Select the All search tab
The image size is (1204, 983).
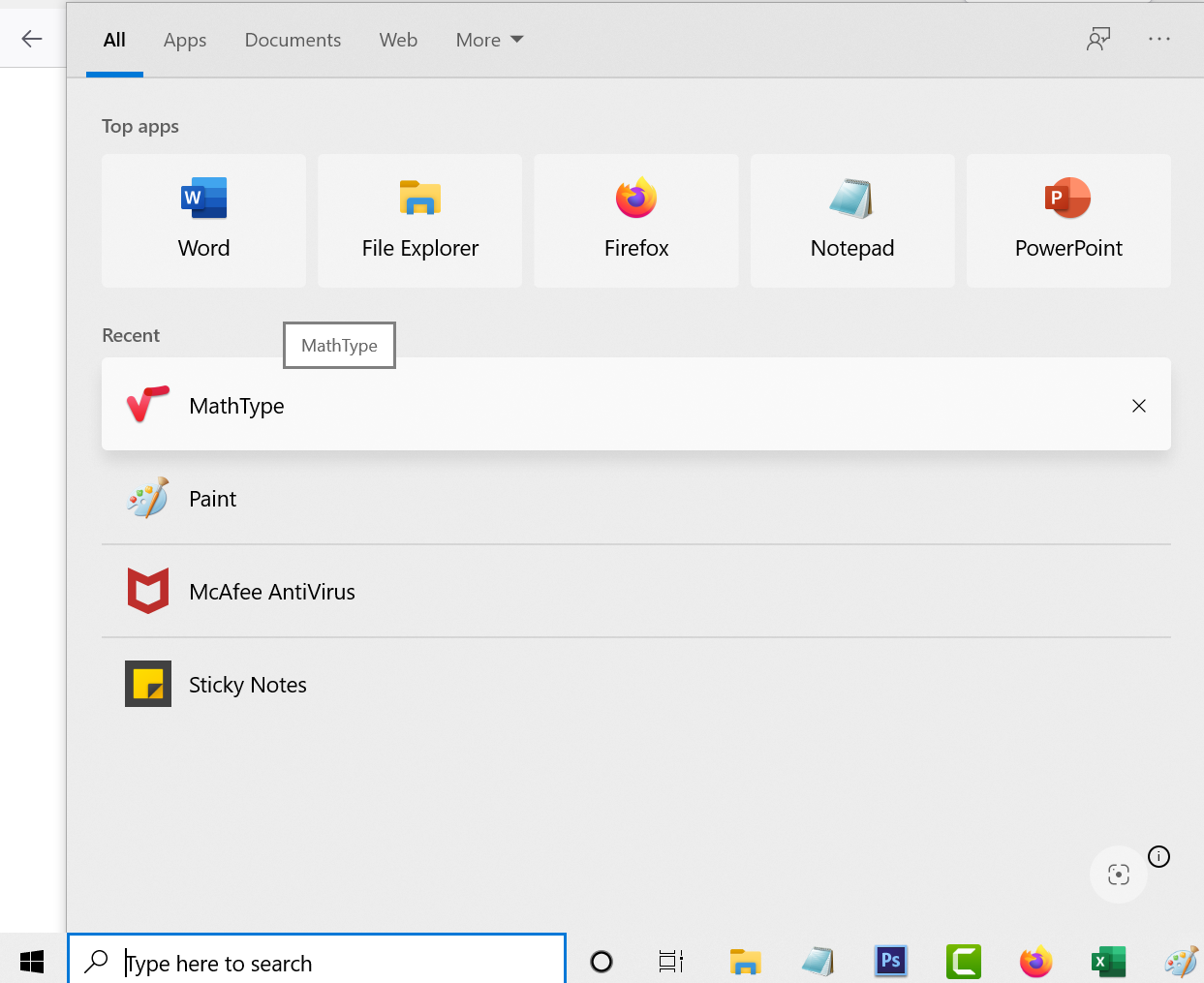click(x=114, y=40)
